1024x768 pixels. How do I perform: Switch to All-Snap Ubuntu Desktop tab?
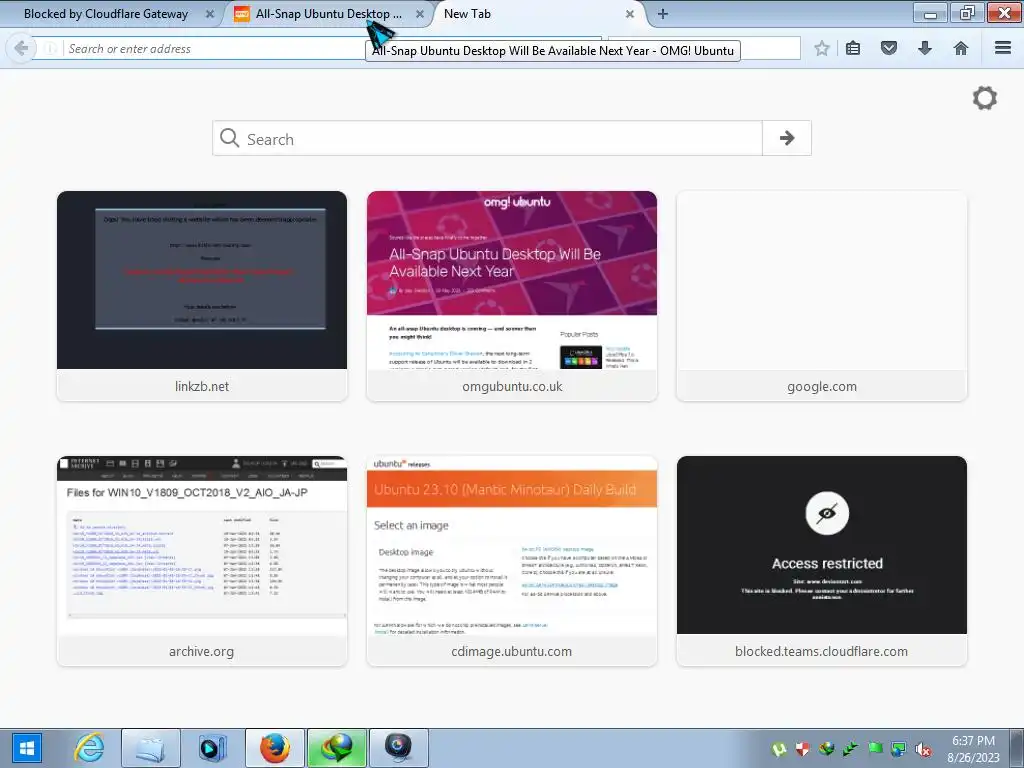pos(327,14)
